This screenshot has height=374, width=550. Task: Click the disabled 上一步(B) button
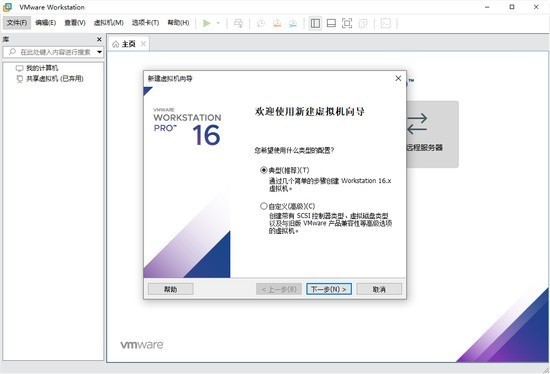point(279,289)
